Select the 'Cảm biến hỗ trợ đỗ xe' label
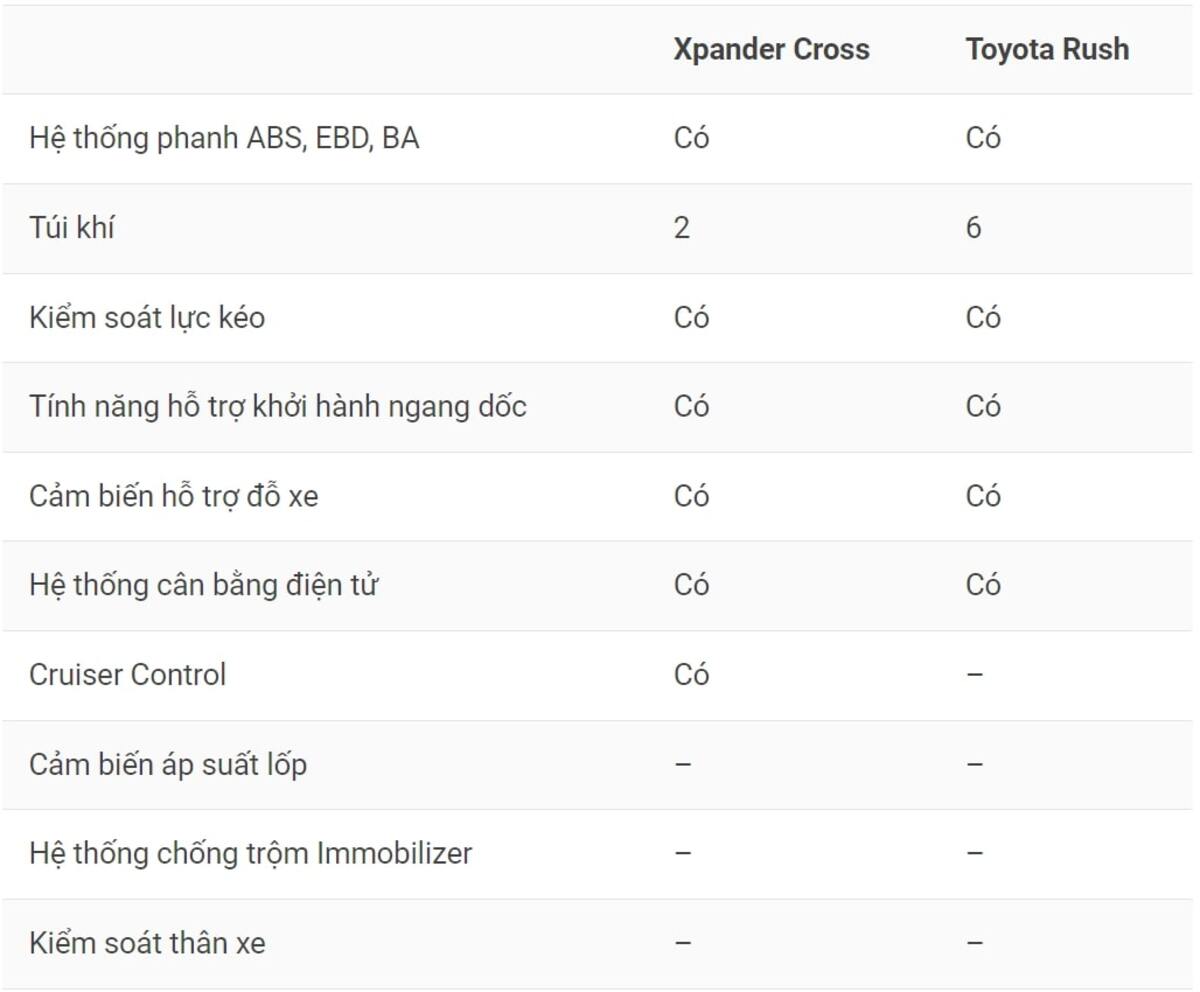This screenshot has height=992, width=1200. point(174,496)
